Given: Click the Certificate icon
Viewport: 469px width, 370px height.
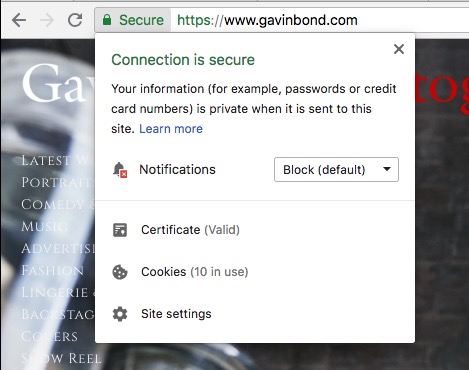Looking at the screenshot, I should [120, 230].
